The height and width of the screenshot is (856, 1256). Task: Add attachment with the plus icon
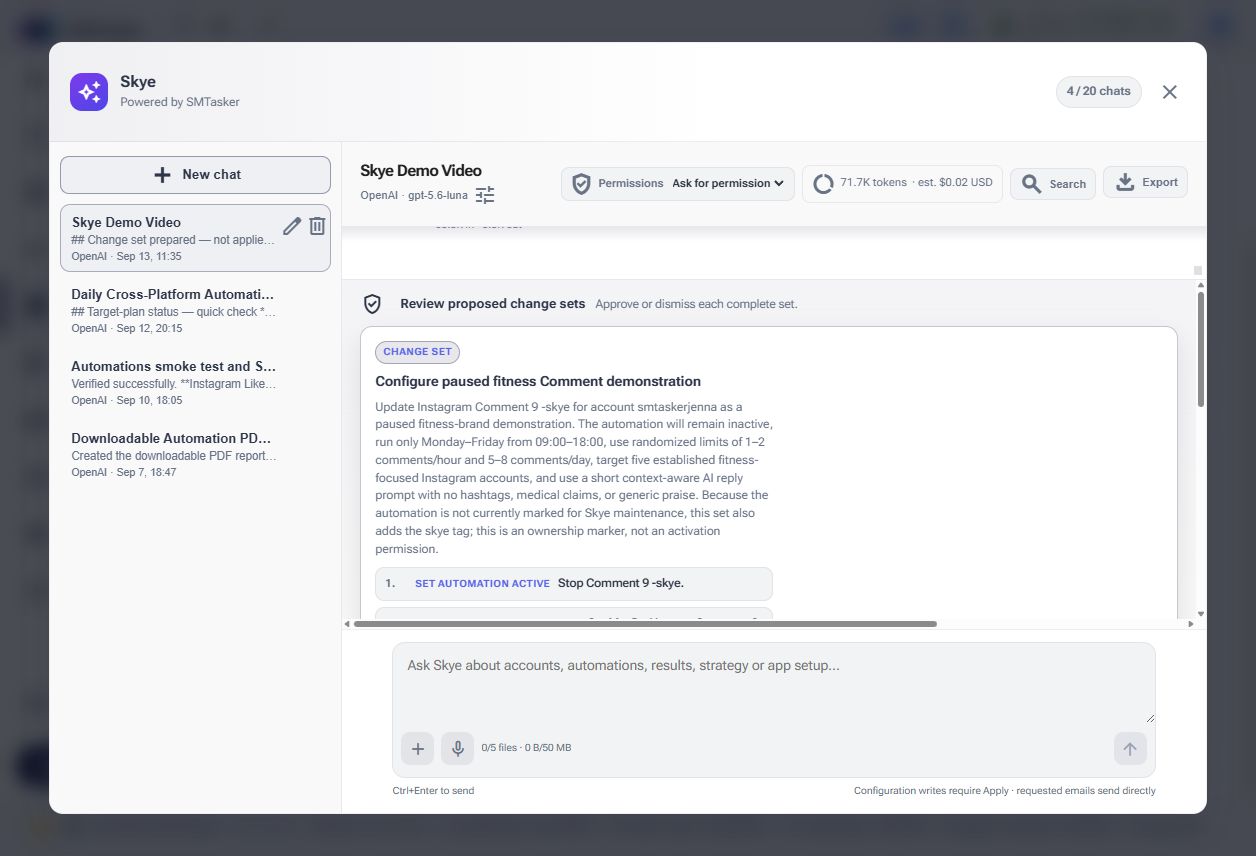pos(418,748)
